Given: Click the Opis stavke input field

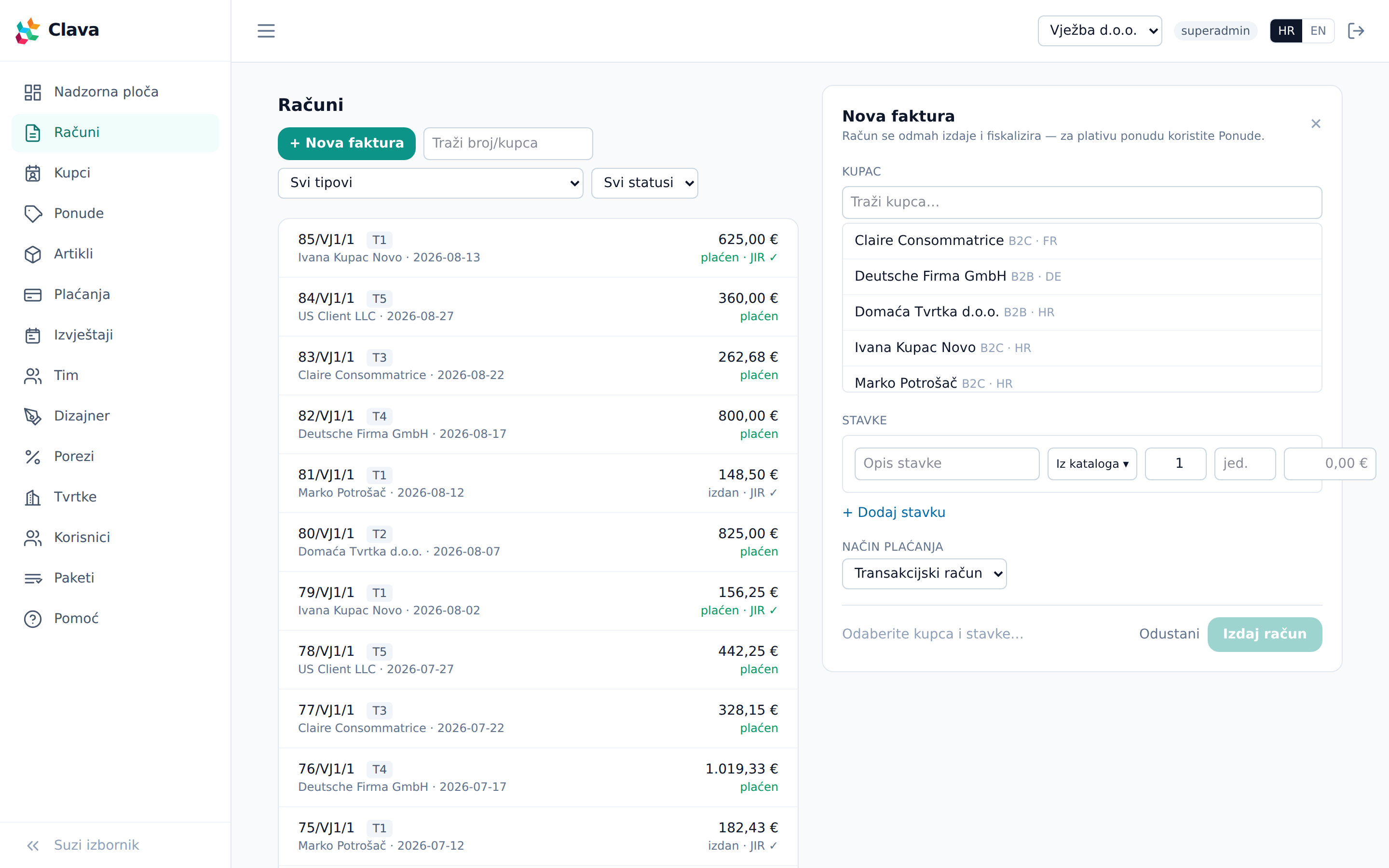Looking at the screenshot, I should coord(946,463).
